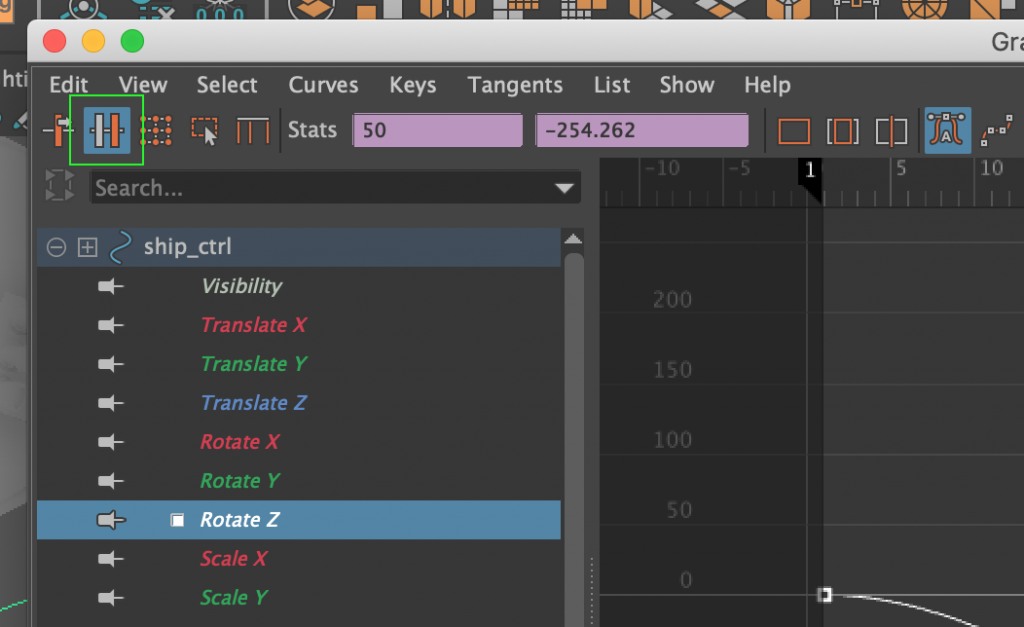Screen dimensions: 1024x627
Task: Select the Lattice Deform Keys tool
Action: (155, 130)
